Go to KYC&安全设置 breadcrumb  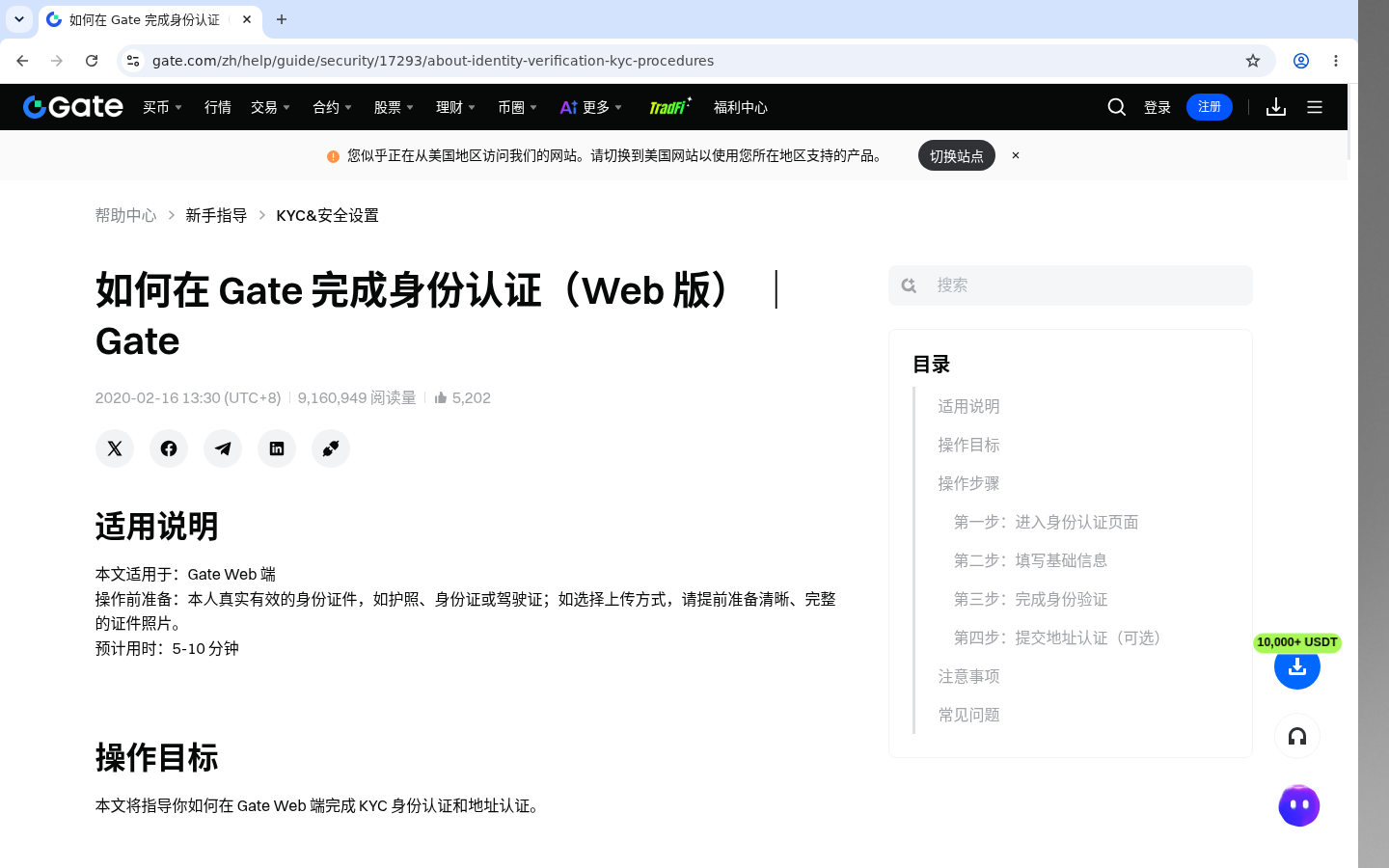pyautogui.click(x=327, y=215)
